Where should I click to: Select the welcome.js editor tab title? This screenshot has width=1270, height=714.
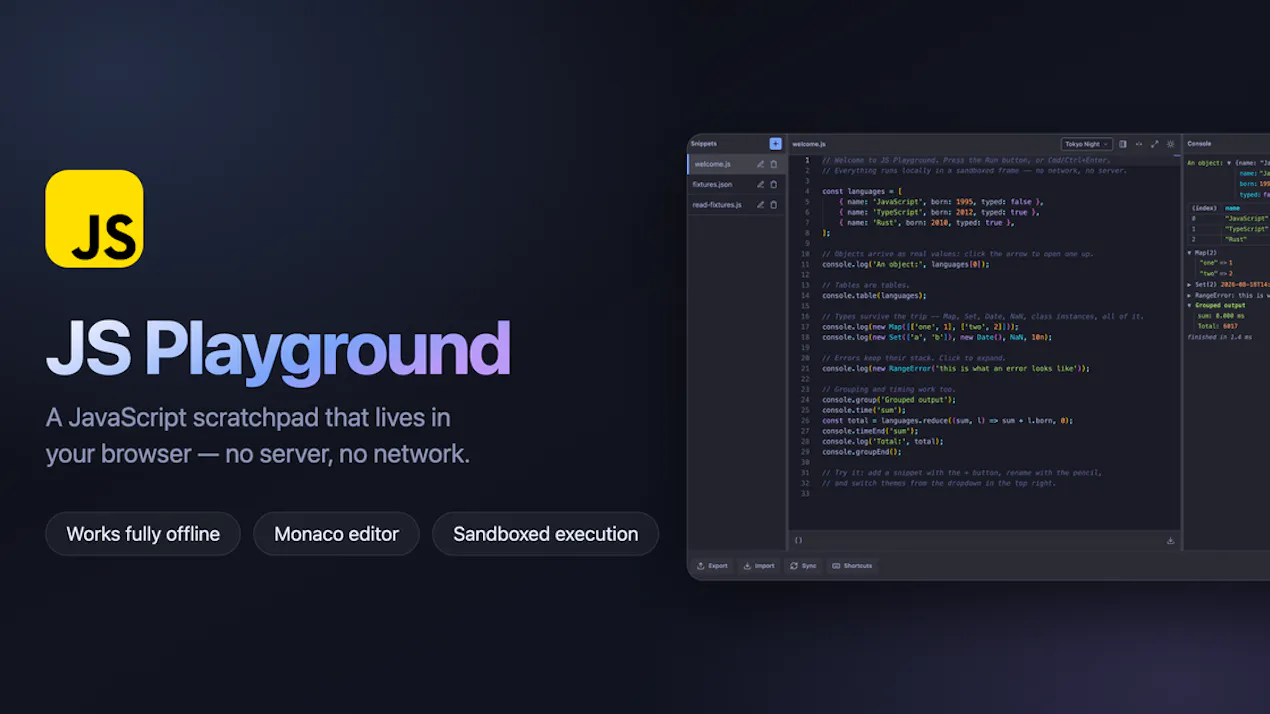(x=808, y=144)
